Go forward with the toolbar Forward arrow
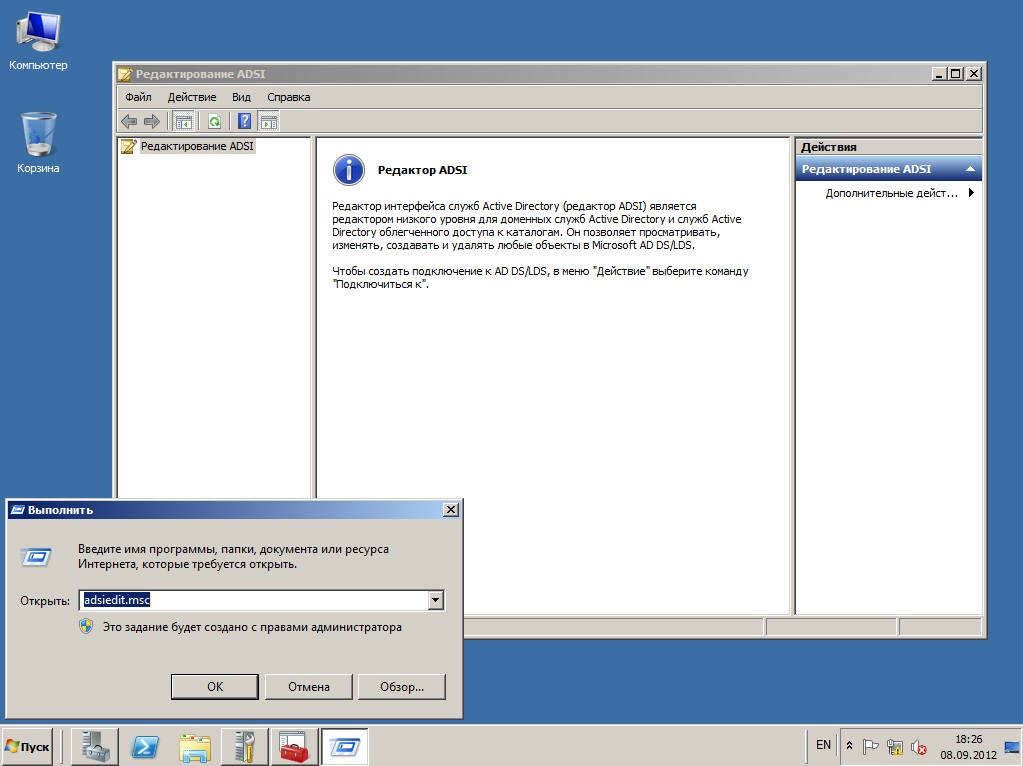This screenshot has height=766, width=1023. click(151, 121)
